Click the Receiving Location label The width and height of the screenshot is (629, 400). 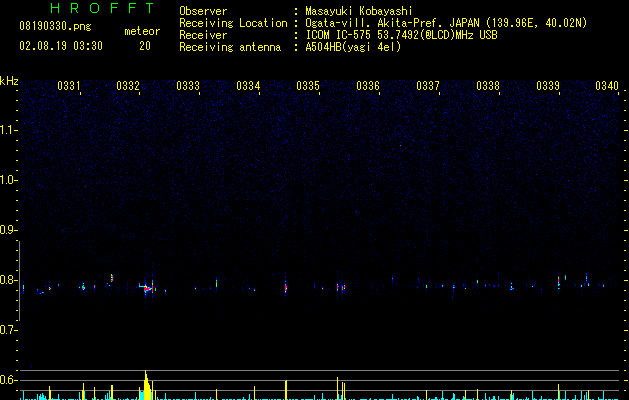233,23
